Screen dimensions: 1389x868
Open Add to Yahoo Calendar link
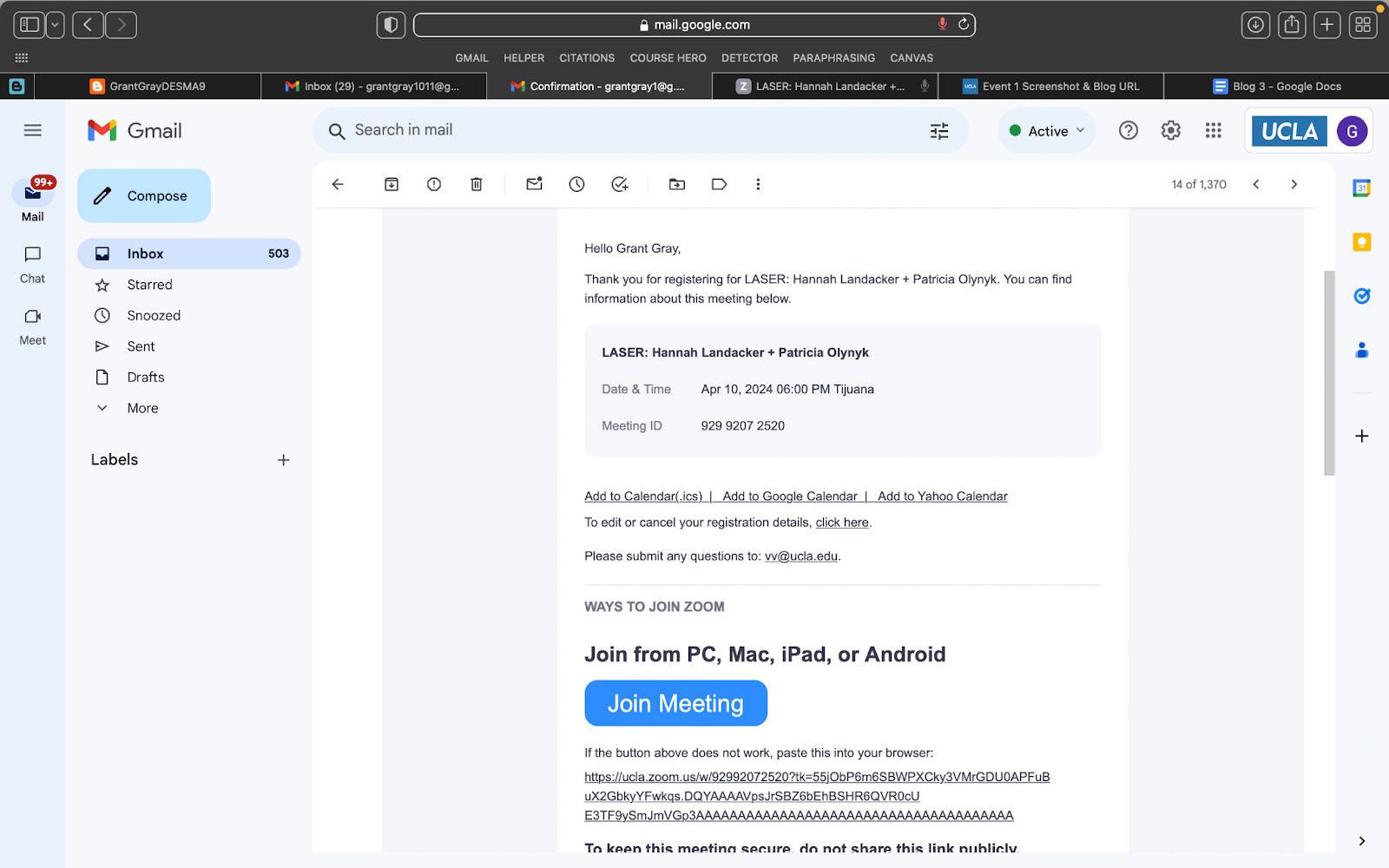[943, 496]
